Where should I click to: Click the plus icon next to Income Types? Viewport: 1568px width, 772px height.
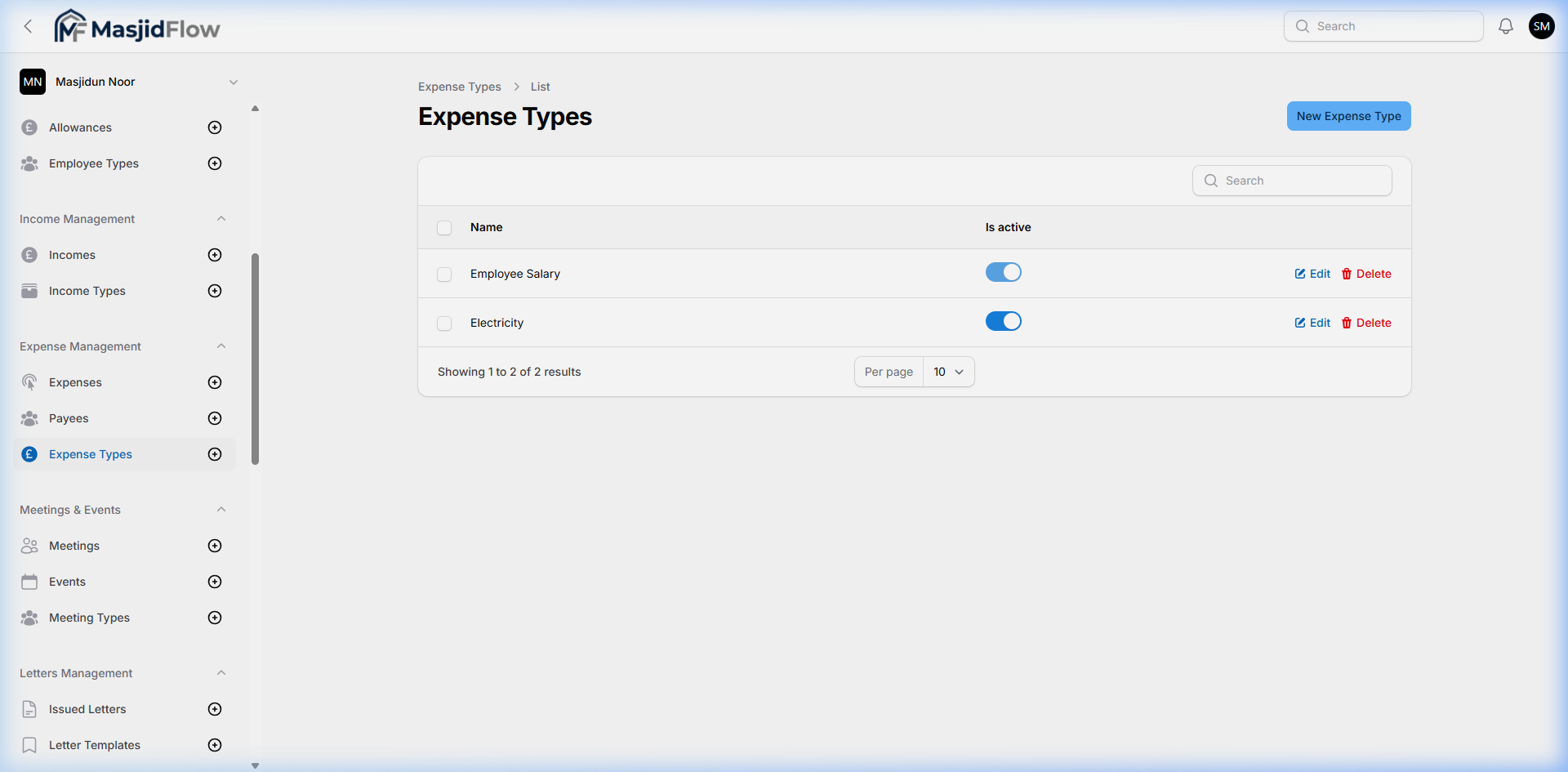tap(214, 290)
